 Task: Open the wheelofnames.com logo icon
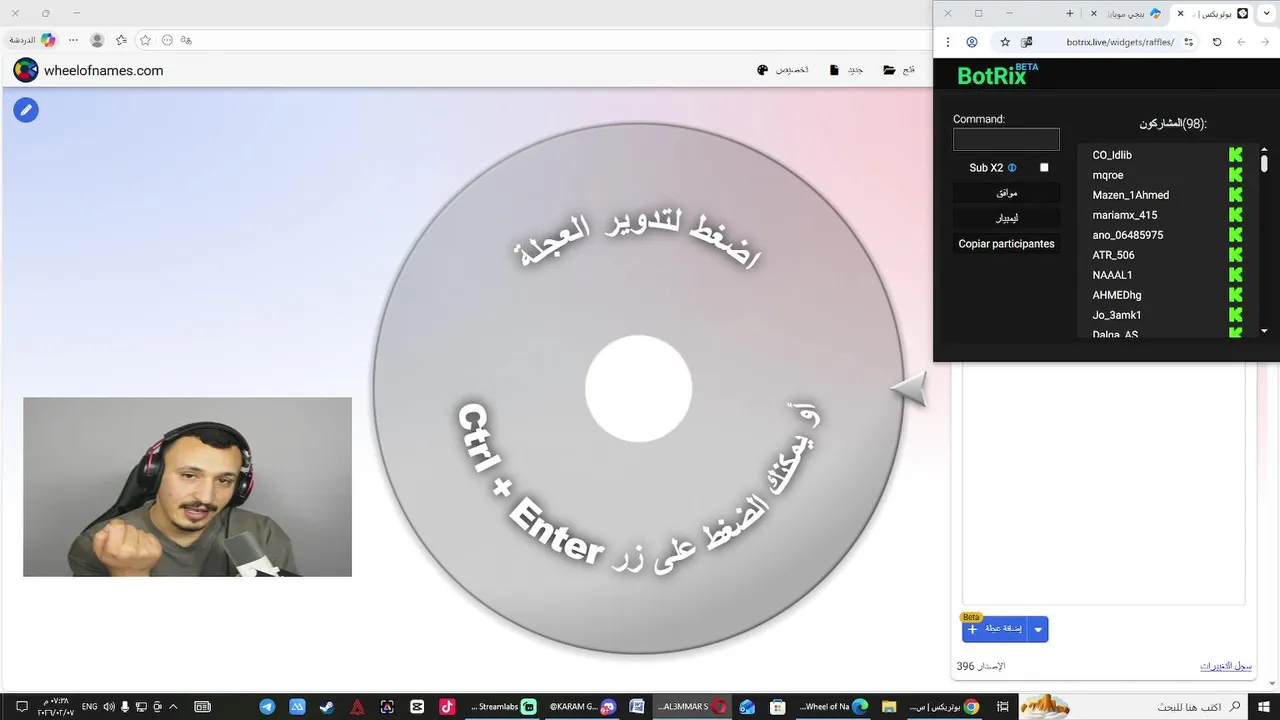[26, 70]
